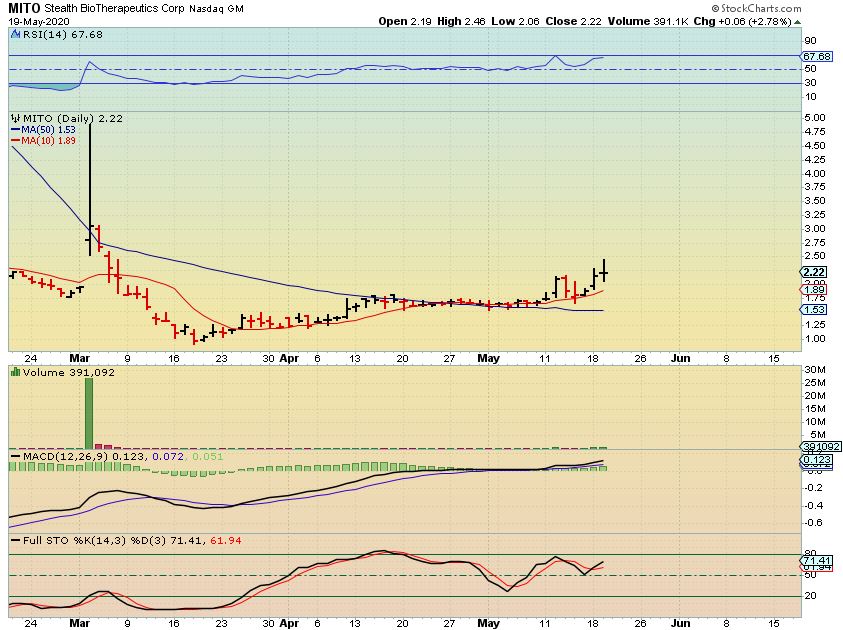843x630 pixels.
Task: Click the Nasdaq GM exchange label
Action: point(216,9)
